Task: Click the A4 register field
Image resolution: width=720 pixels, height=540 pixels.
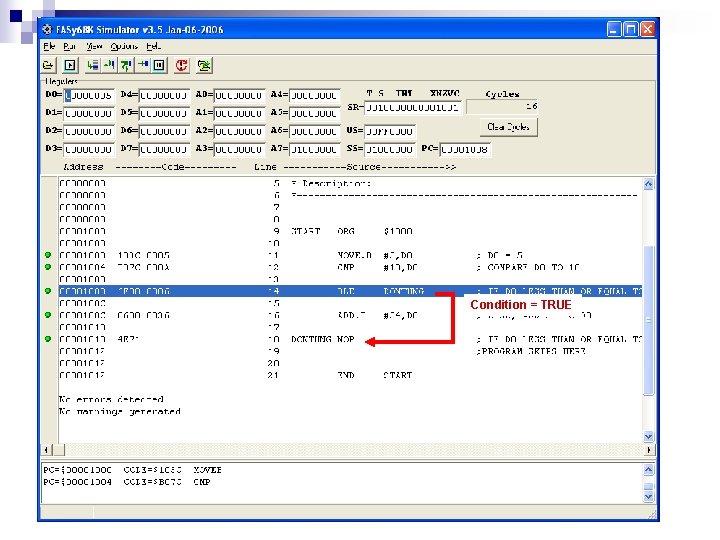Action: coord(315,96)
